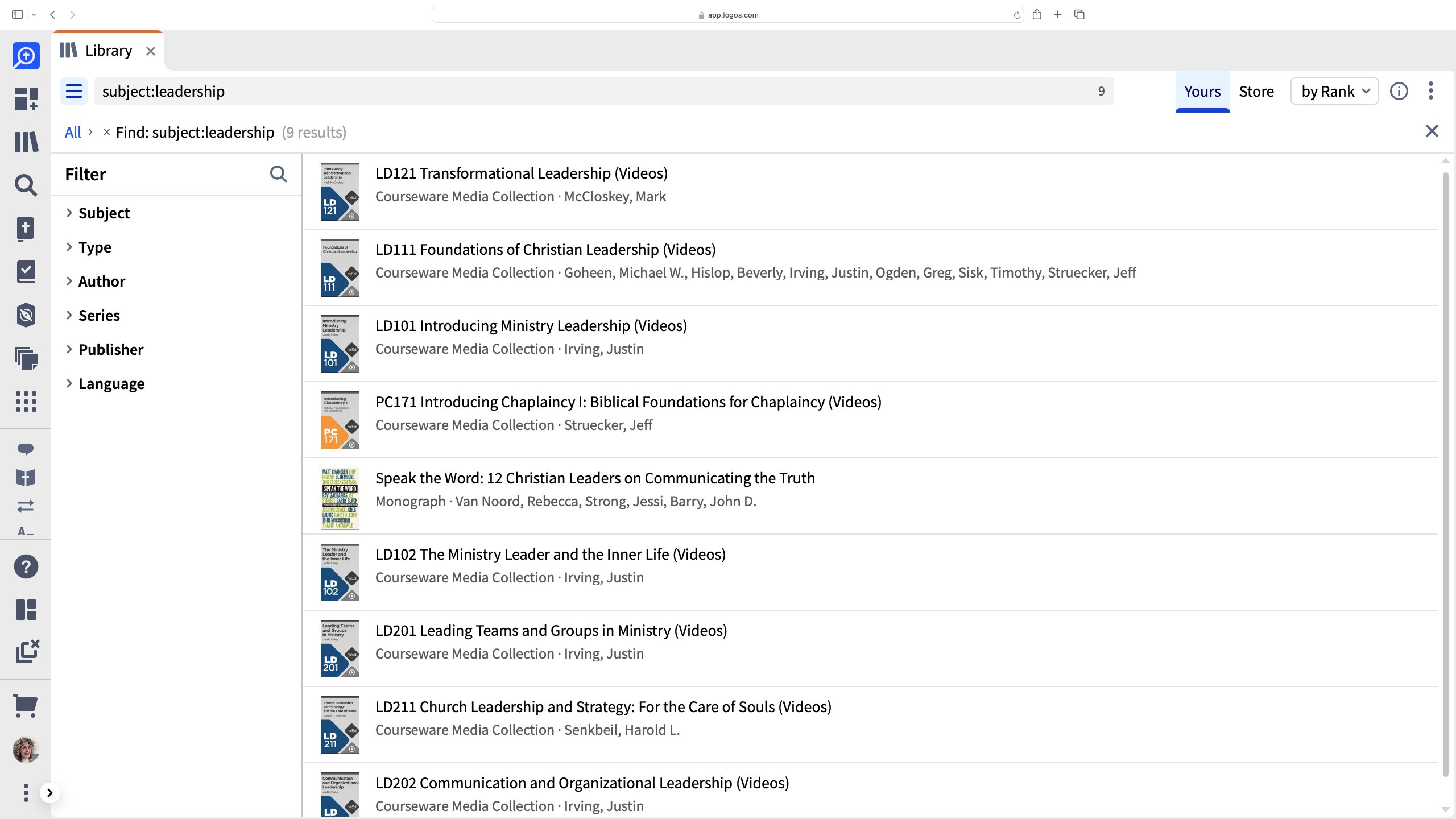Open the apps grid tools icon
1456x819 pixels.
tap(26, 402)
